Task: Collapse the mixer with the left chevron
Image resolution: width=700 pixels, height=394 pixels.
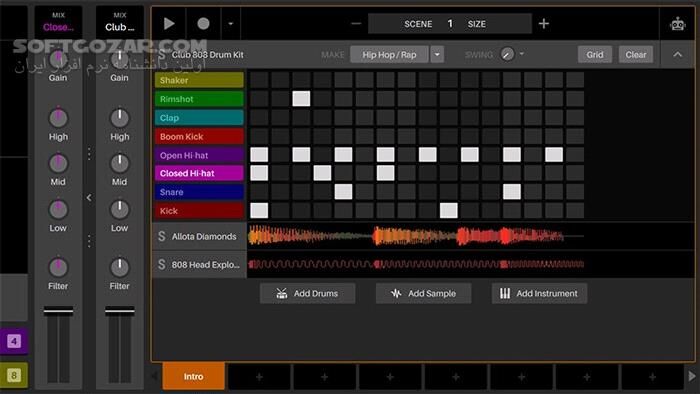Action: [89, 197]
